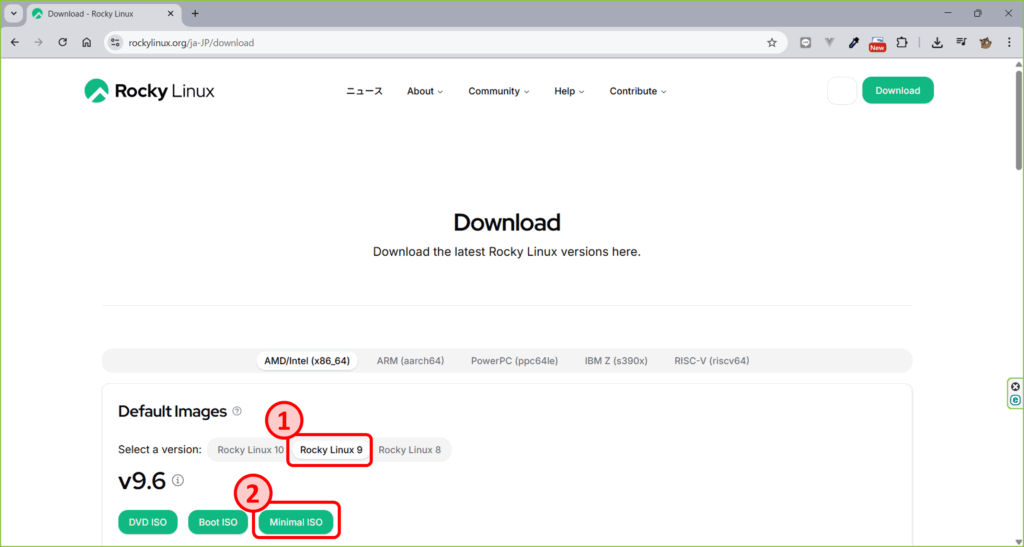Expand the About menu

click(x=425, y=91)
